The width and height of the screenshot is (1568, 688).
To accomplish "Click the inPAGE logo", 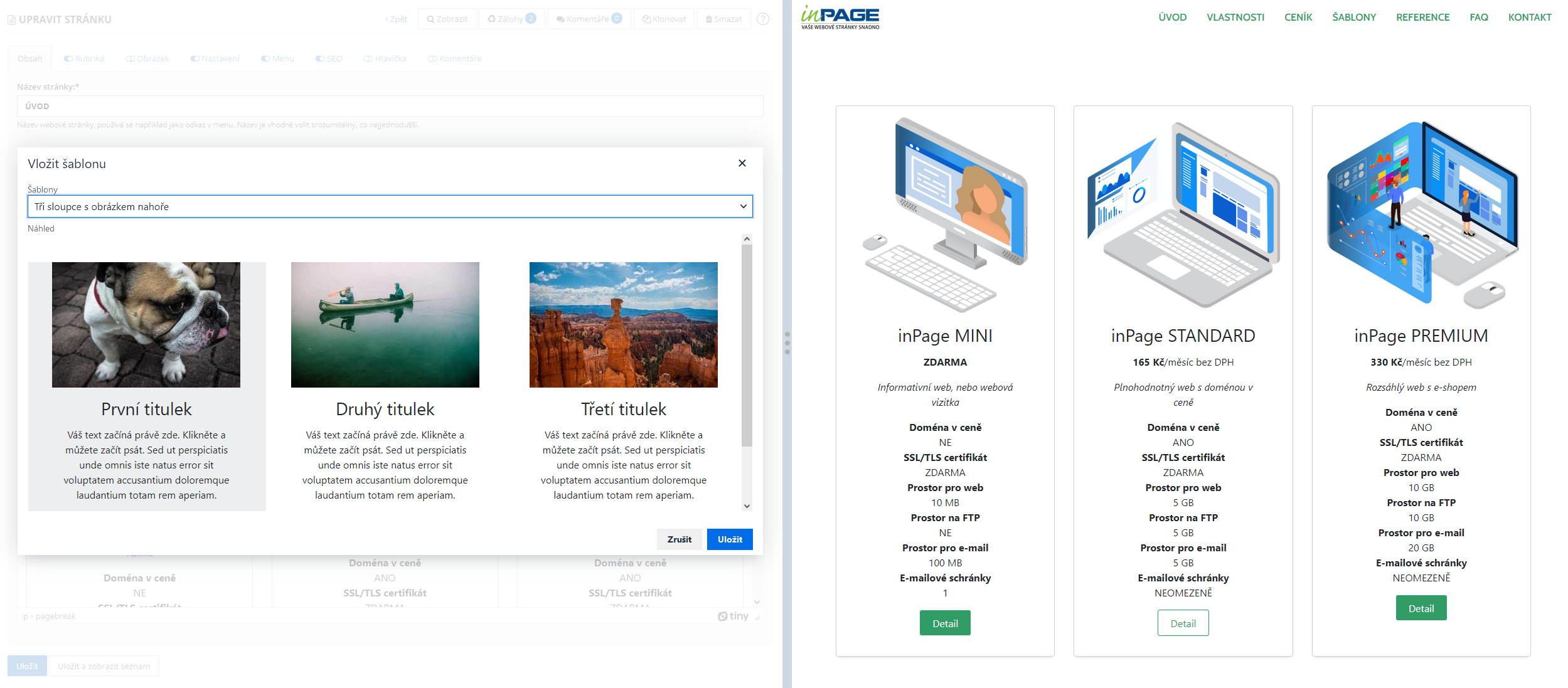I will click(x=840, y=18).
